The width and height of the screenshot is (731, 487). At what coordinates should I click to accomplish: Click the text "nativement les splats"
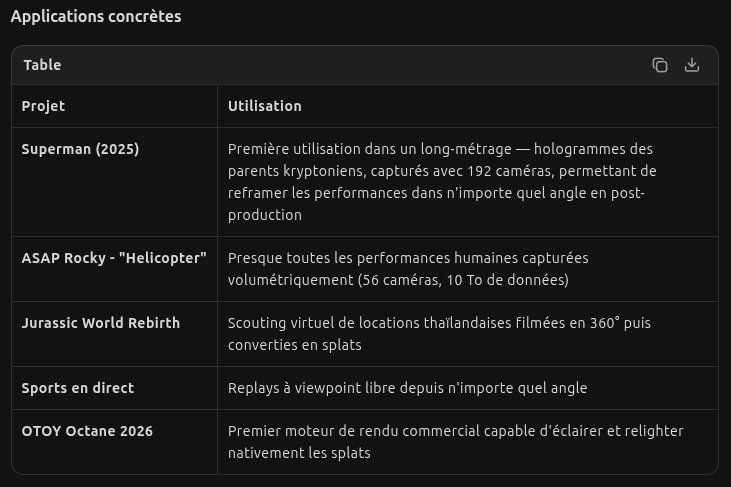point(299,453)
